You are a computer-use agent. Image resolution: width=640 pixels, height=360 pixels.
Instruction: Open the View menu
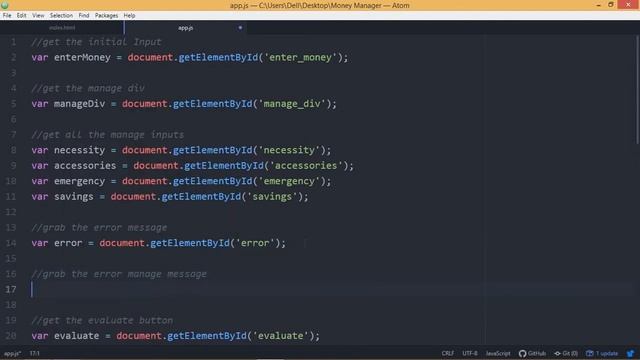(x=38, y=16)
